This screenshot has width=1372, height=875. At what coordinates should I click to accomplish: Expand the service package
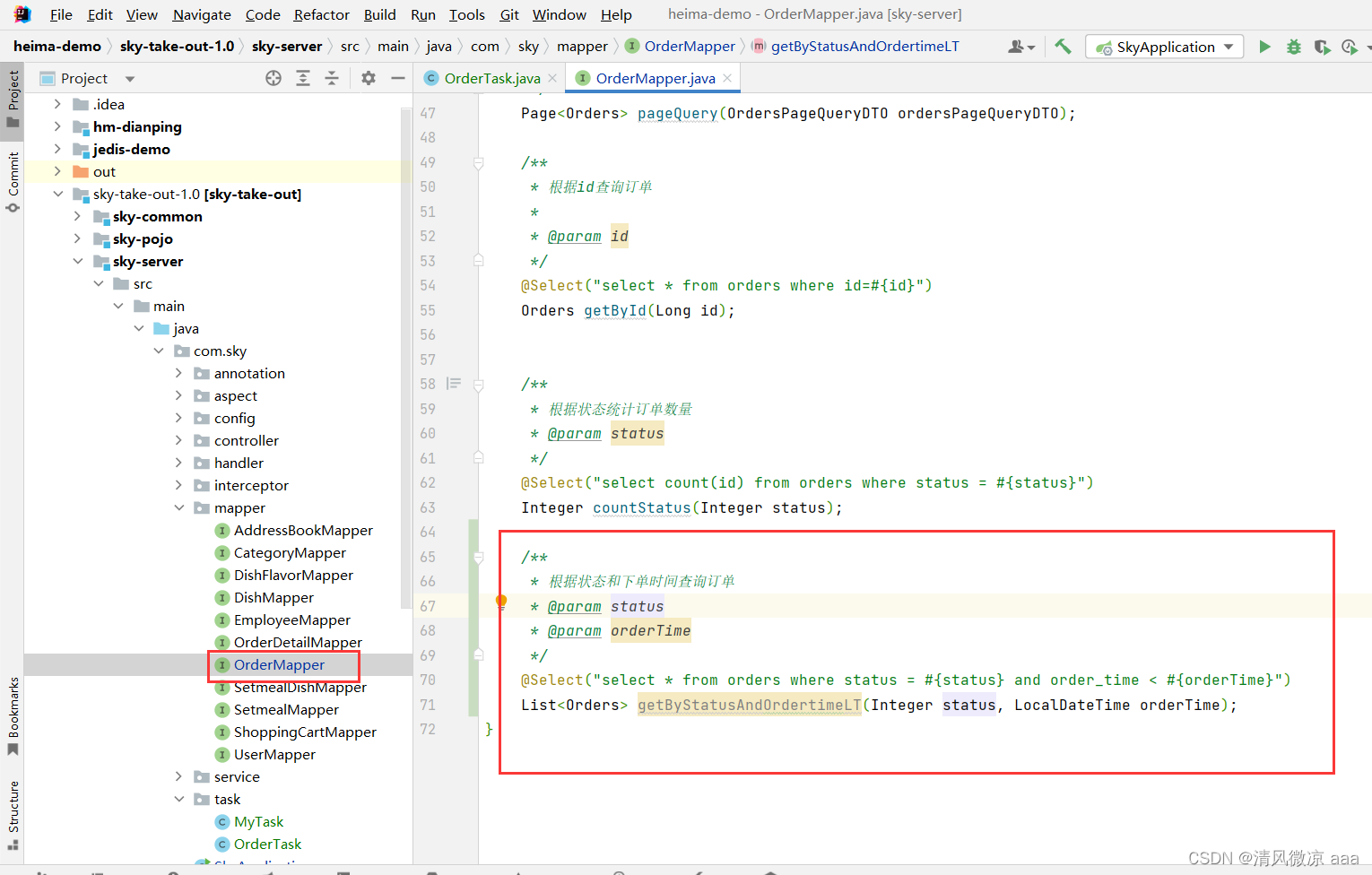point(178,776)
